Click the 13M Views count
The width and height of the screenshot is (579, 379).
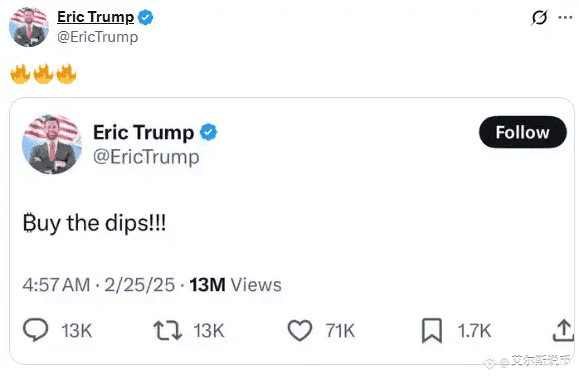(235, 285)
